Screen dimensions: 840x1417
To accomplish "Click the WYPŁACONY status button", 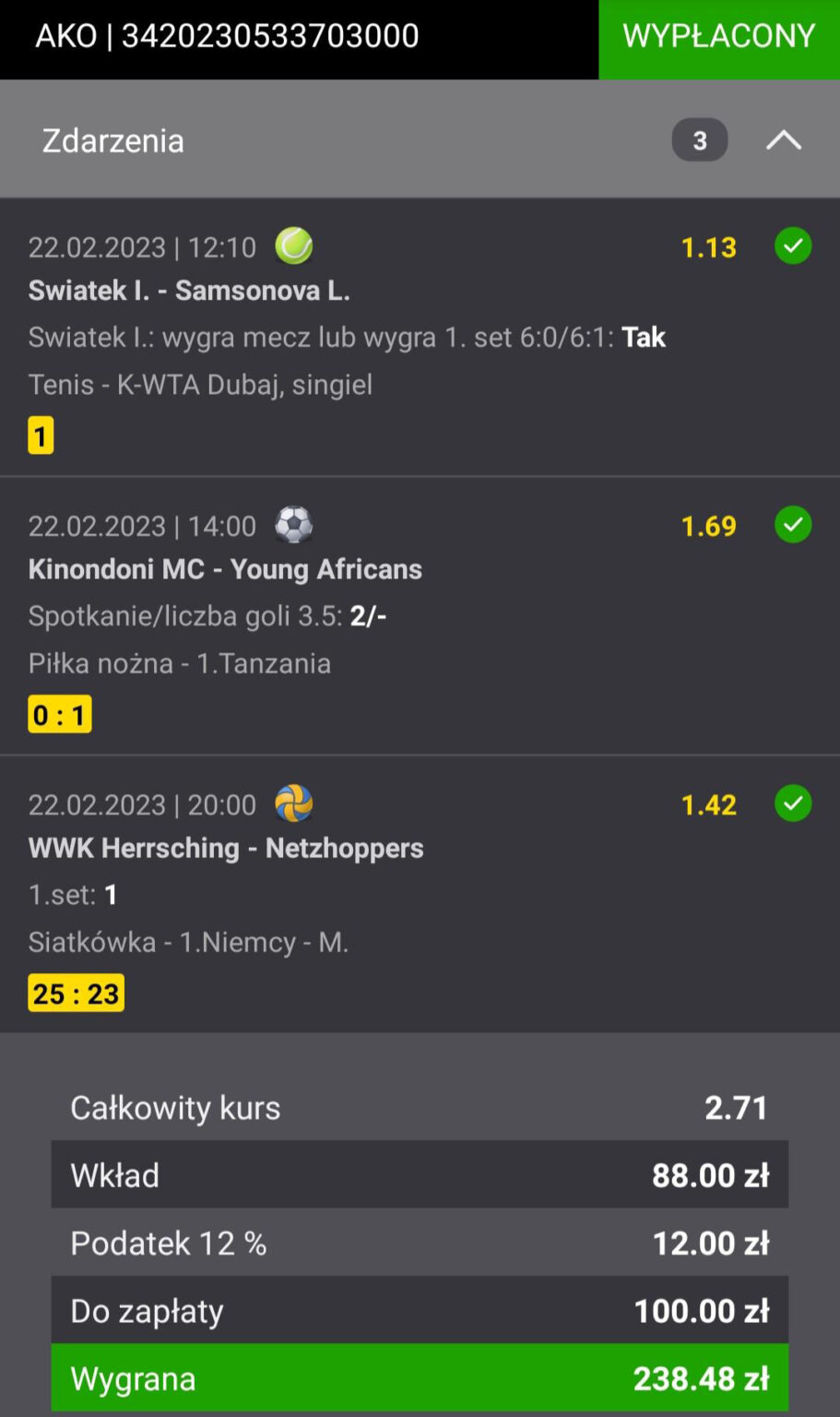I will click(x=719, y=37).
